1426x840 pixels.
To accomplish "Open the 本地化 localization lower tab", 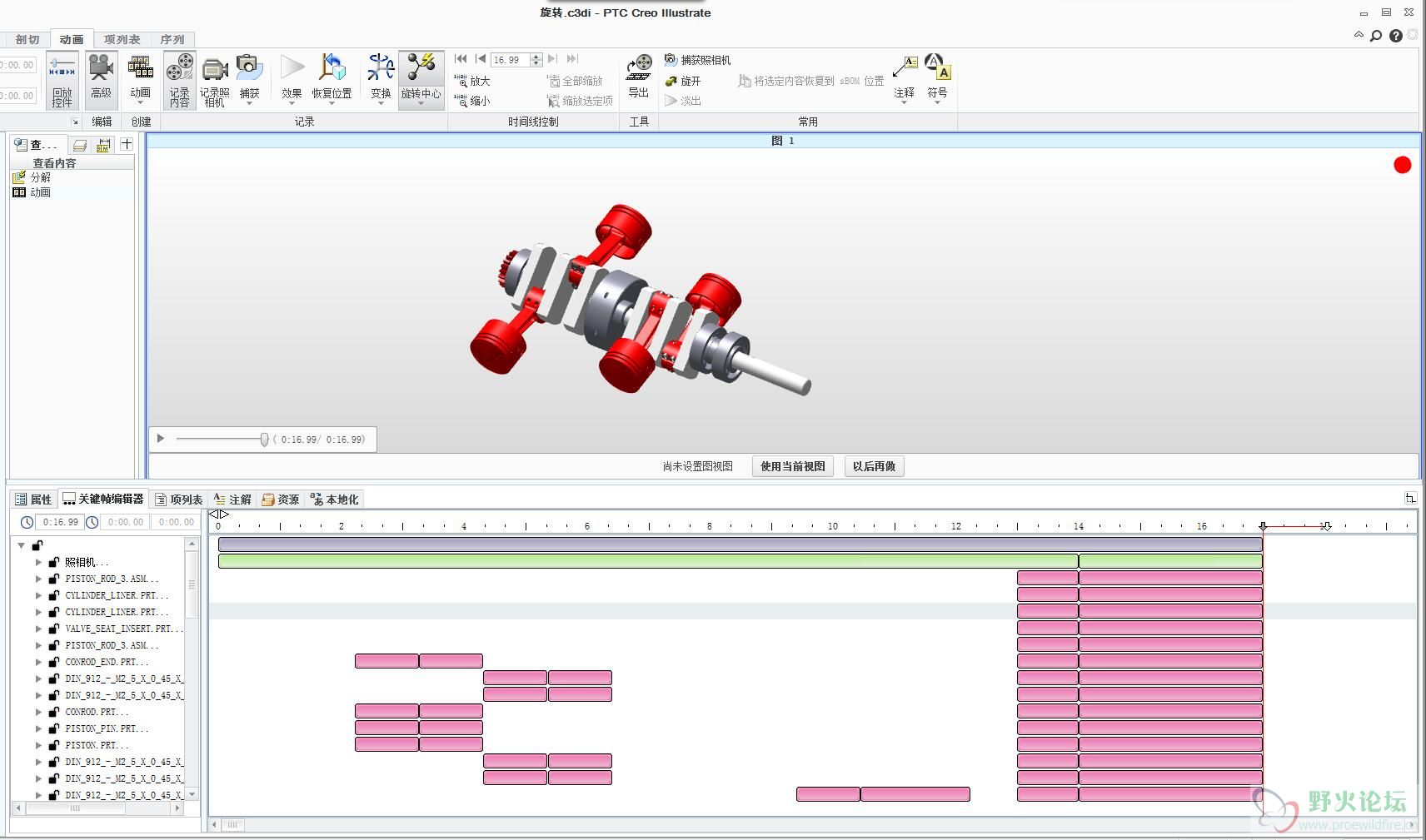I will pos(335,500).
